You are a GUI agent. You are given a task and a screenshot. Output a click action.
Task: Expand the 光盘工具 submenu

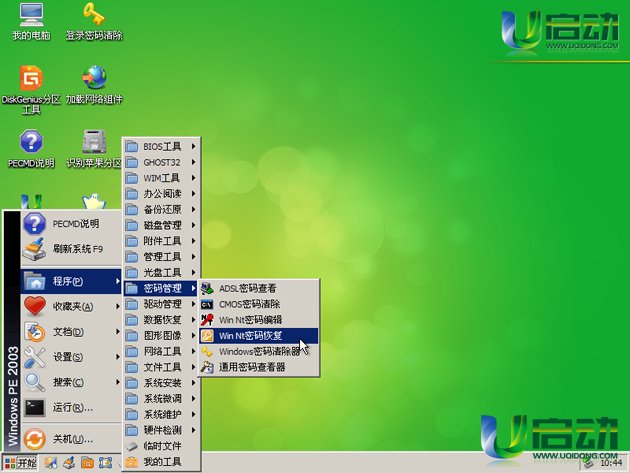coord(161,272)
